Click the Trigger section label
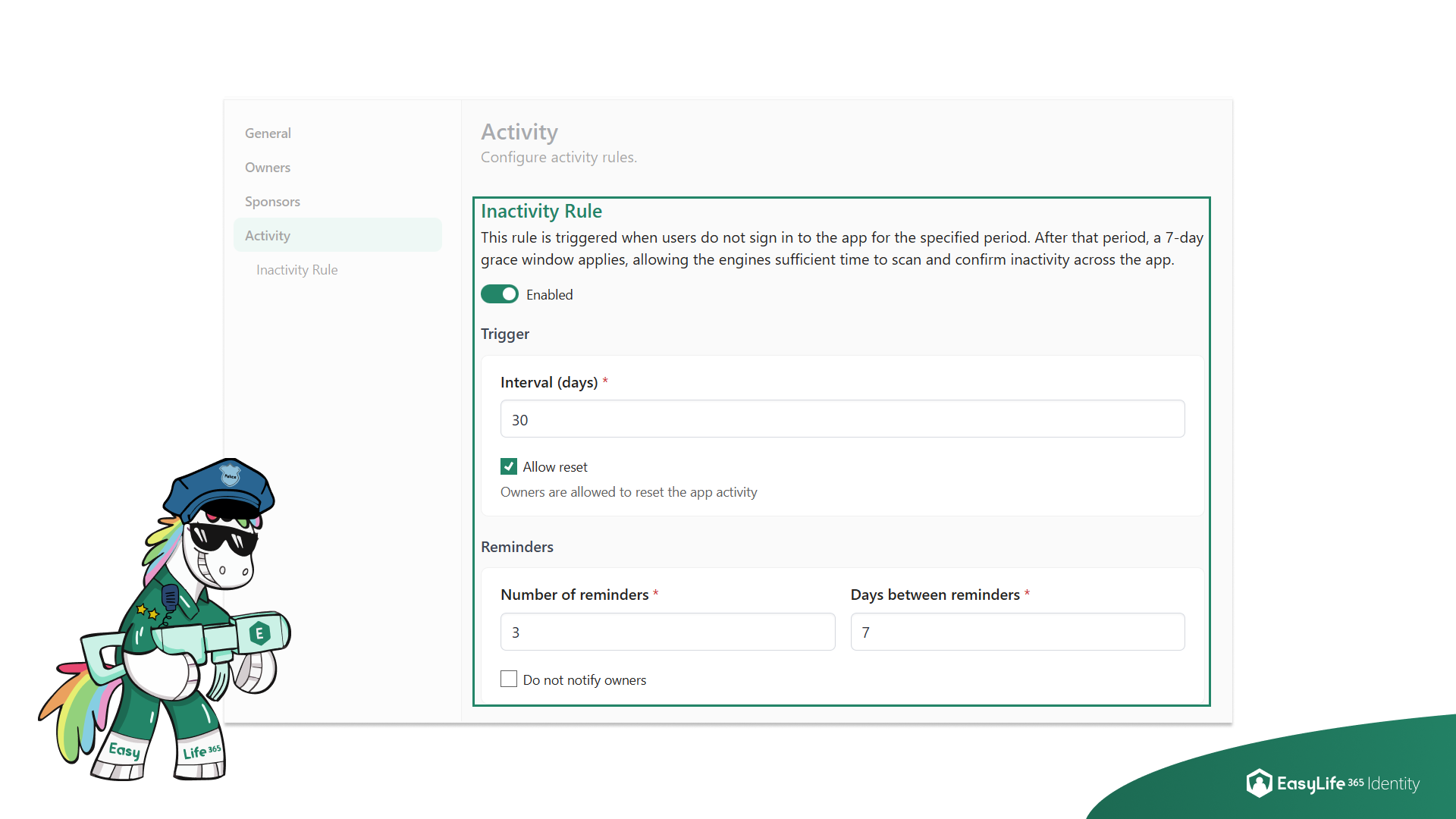Image resolution: width=1456 pixels, height=819 pixels. tap(504, 334)
